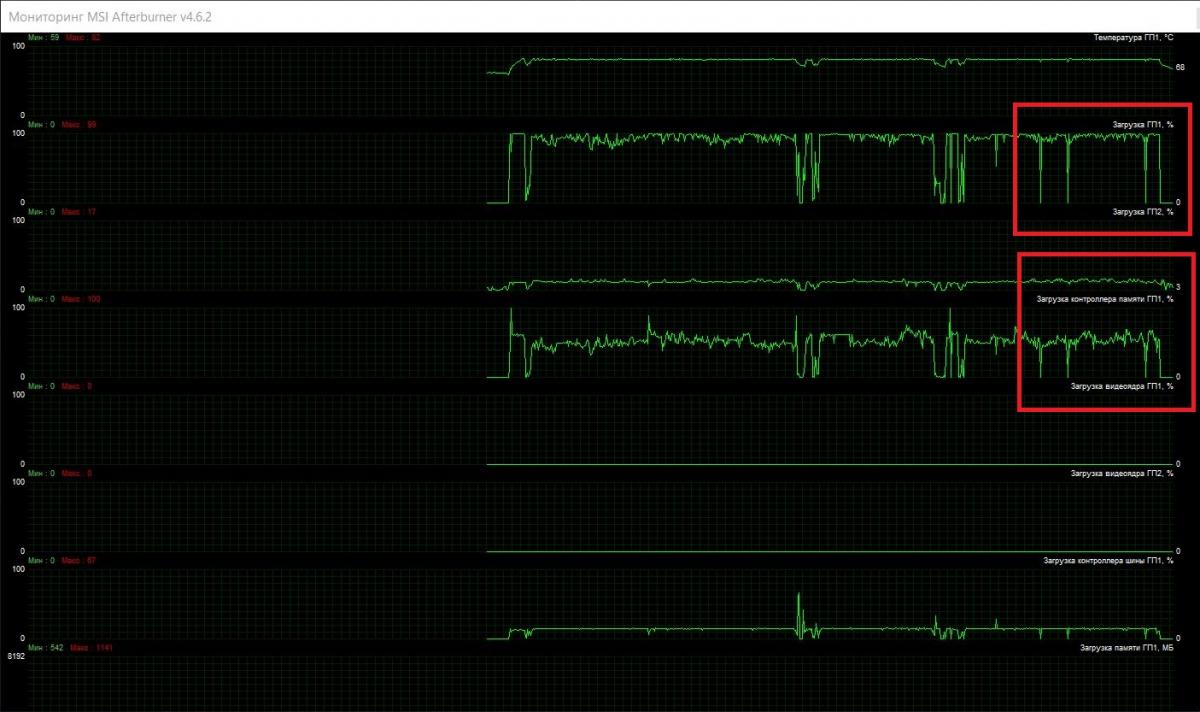Click the current temperature value 68

1181,68
